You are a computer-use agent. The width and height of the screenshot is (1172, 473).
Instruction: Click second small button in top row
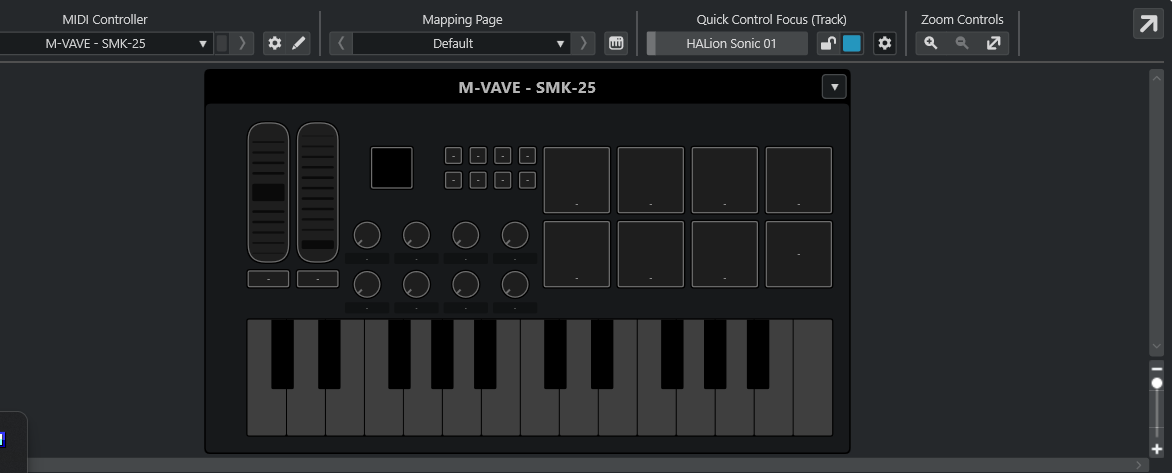pos(478,155)
